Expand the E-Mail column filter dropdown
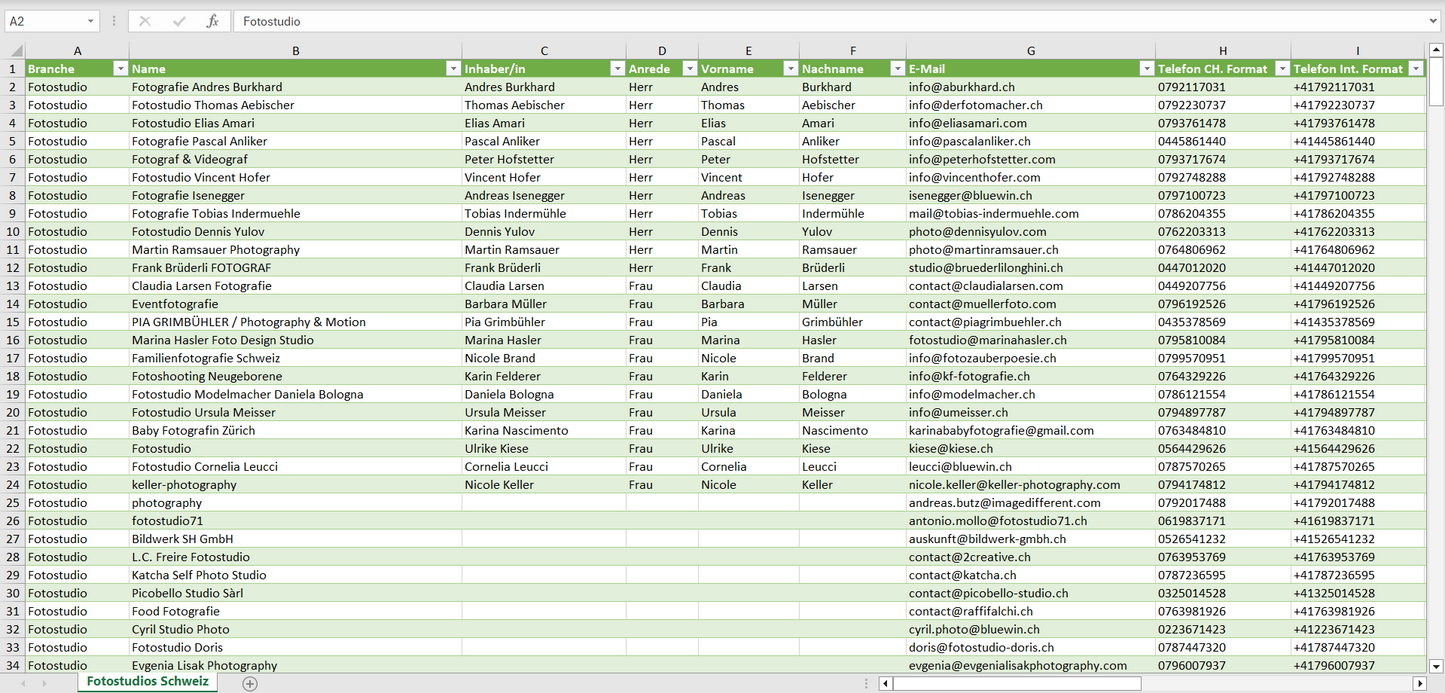 (x=1146, y=69)
